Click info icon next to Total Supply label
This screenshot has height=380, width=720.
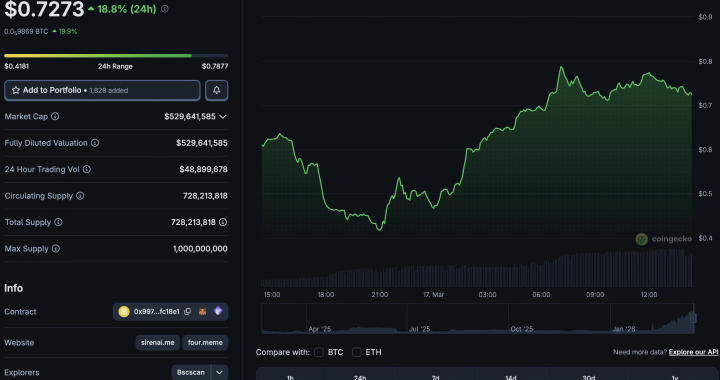point(58,222)
